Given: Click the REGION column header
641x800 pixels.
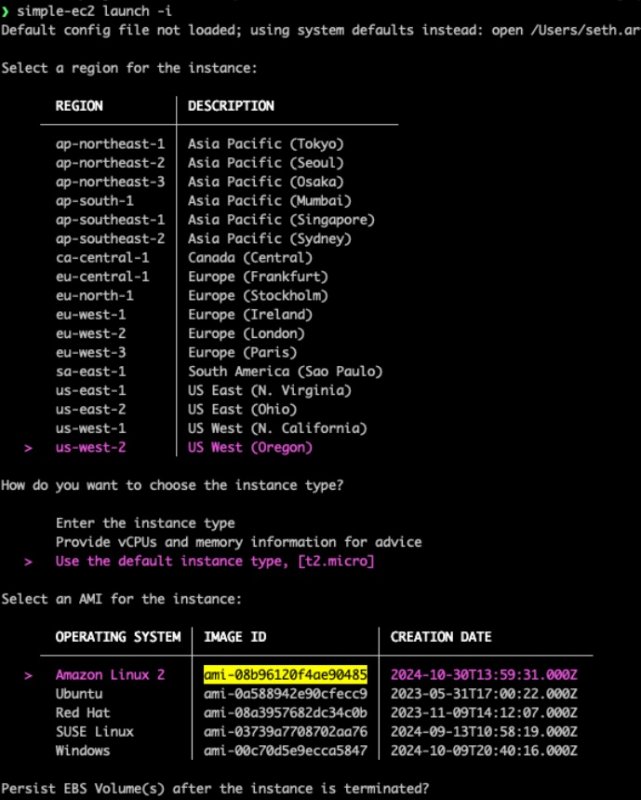Looking at the screenshot, I should pos(79,106).
